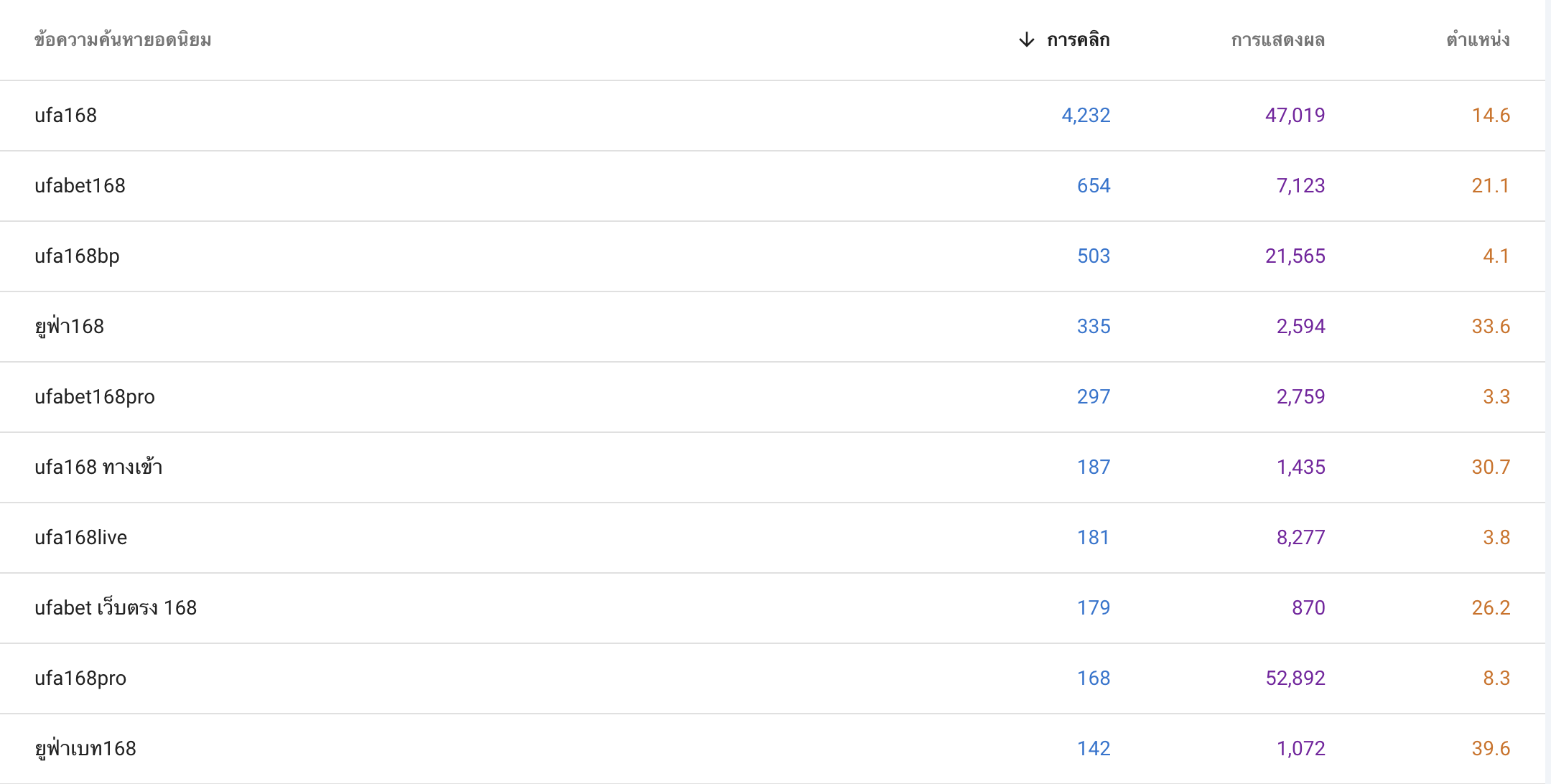
Task: Sort by ตำแหน่ง column header
Action: click(1478, 39)
